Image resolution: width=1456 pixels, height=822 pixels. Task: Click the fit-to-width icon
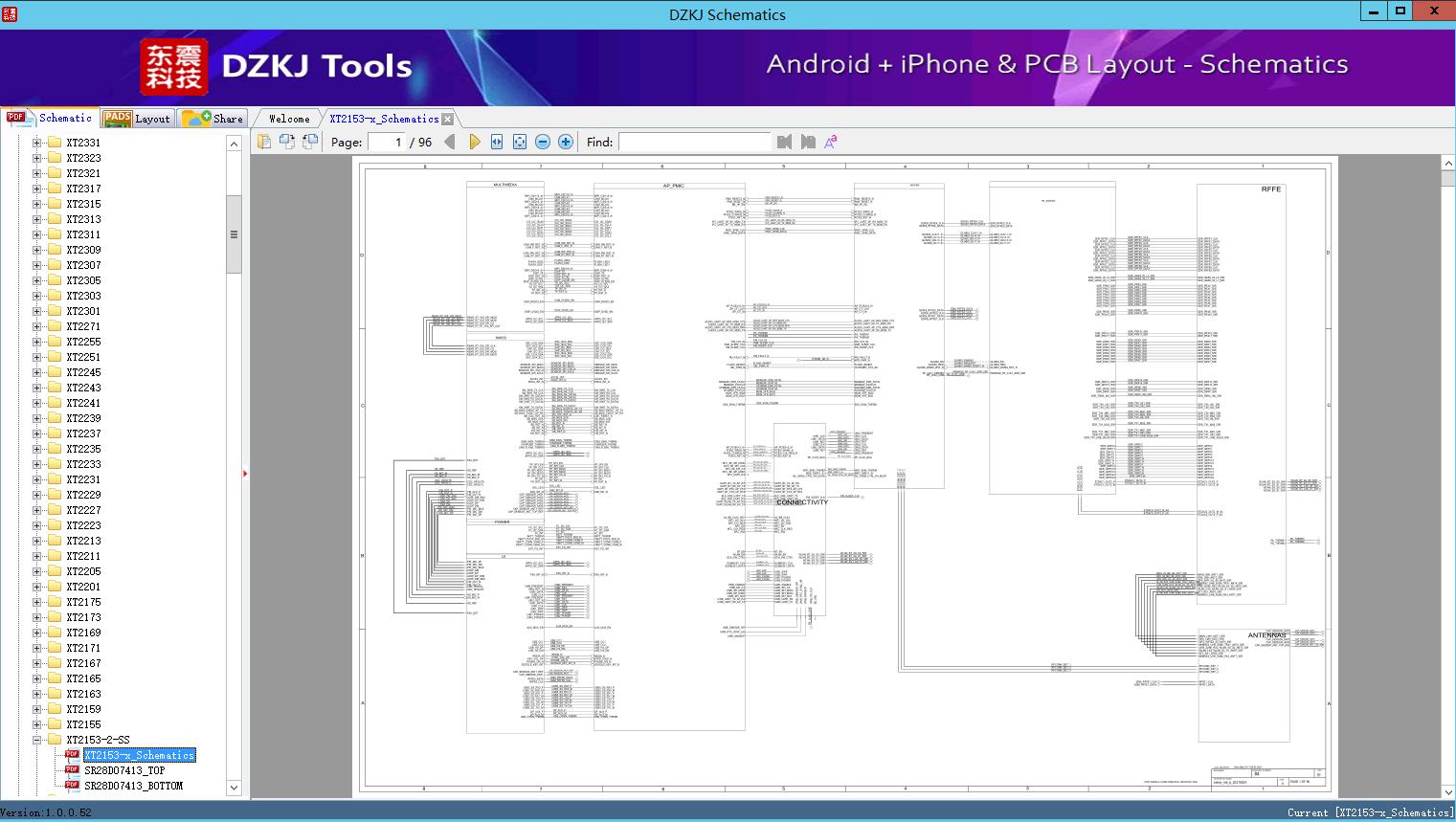click(497, 142)
